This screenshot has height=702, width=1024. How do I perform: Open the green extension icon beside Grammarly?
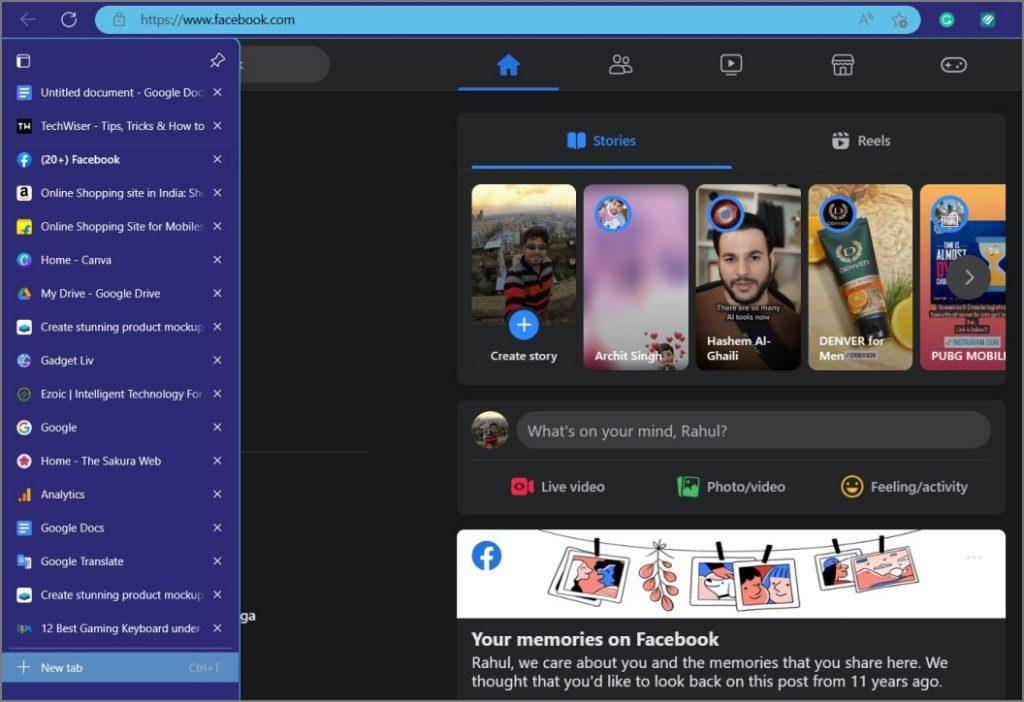(987, 20)
